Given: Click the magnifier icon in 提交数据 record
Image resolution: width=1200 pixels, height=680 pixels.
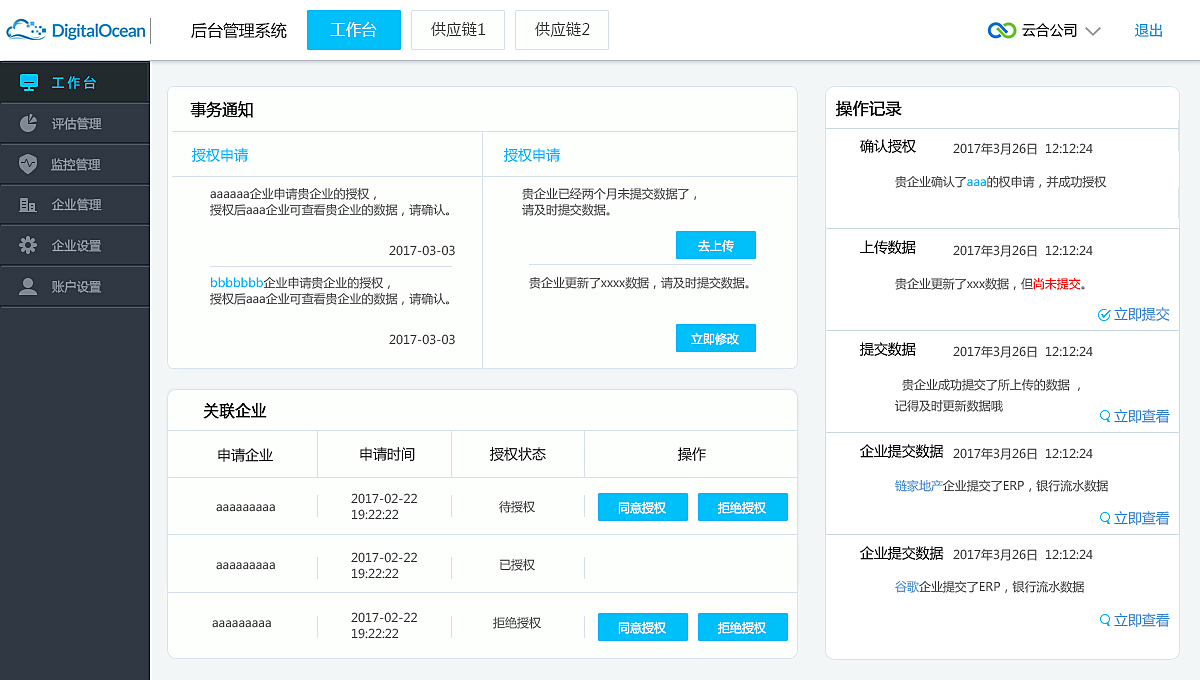Looking at the screenshot, I should click(1105, 416).
